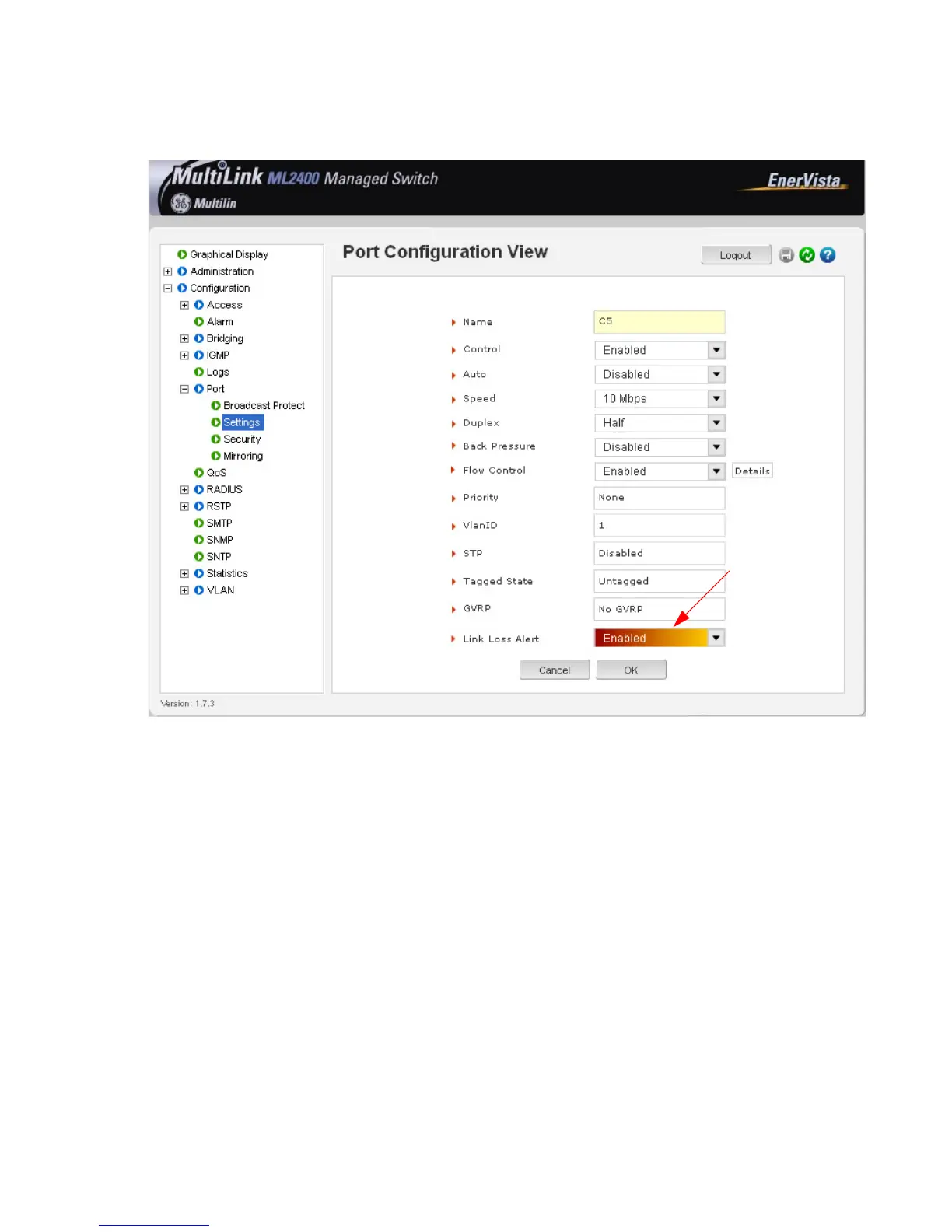Expand the Administration tree node
952x1232 pixels.
168,271
